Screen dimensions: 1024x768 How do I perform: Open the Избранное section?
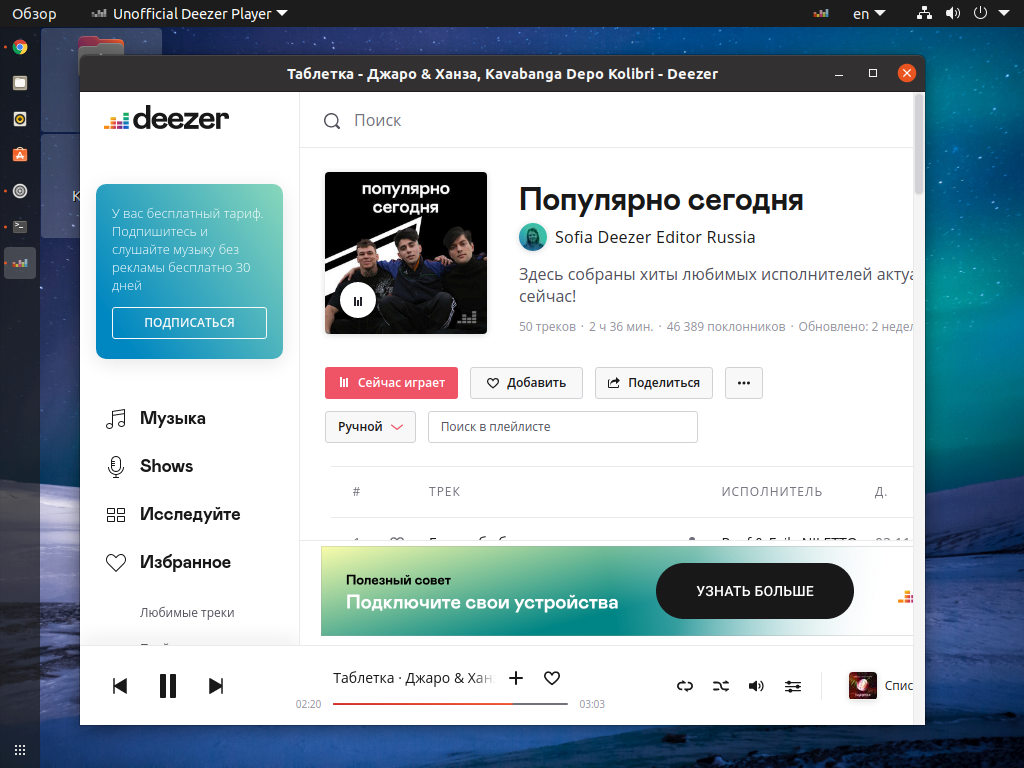[x=185, y=562]
